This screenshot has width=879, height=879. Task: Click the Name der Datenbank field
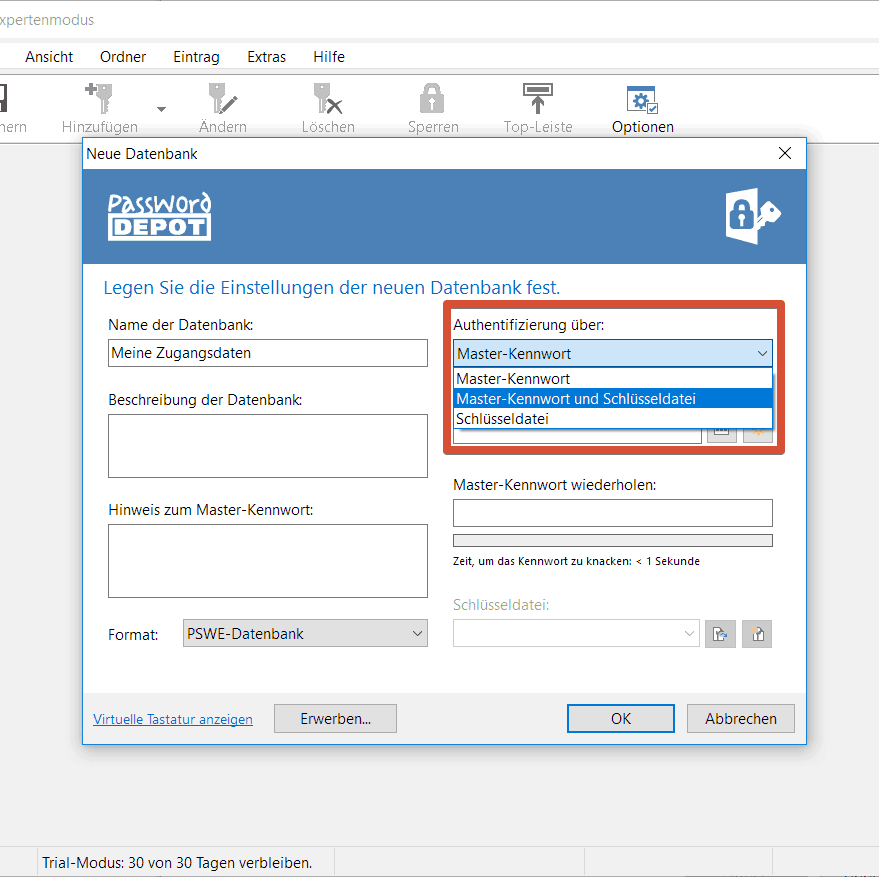[268, 353]
